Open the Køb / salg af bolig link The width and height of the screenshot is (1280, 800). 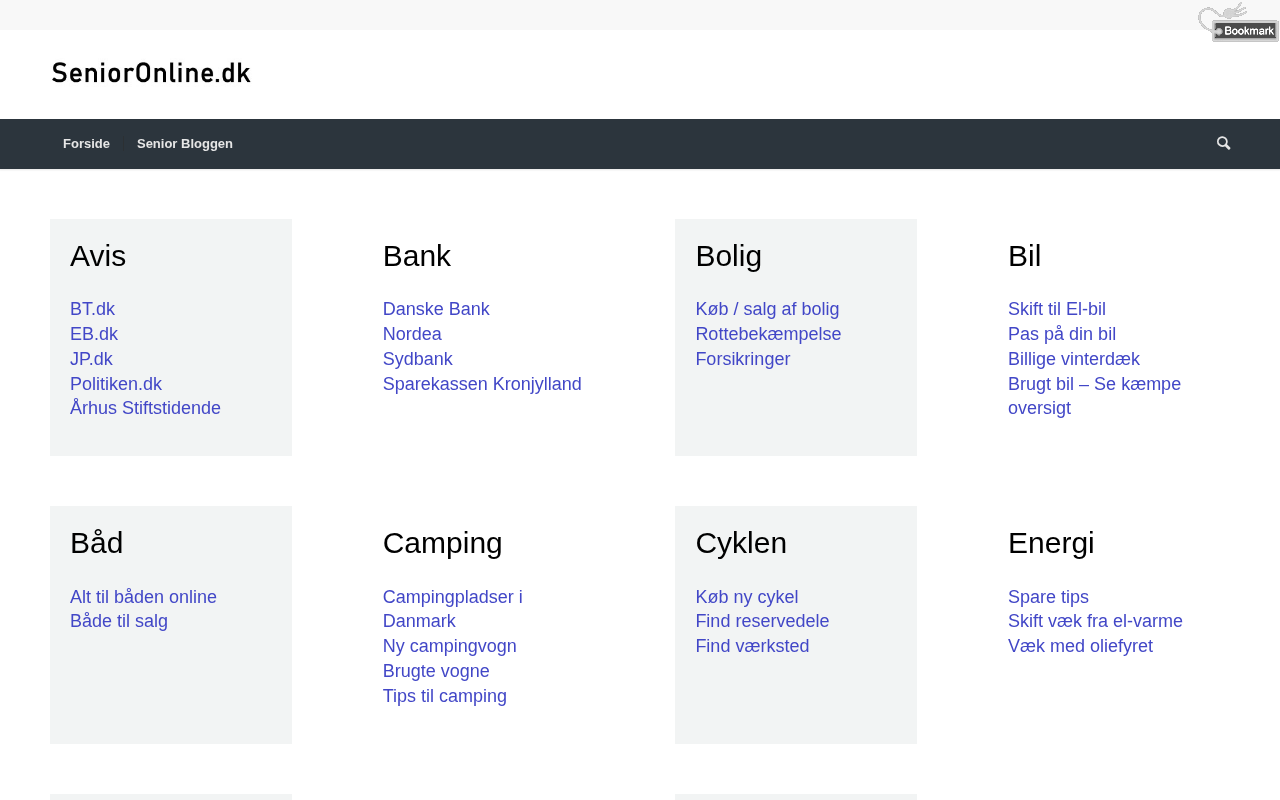click(x=767, y=310)
